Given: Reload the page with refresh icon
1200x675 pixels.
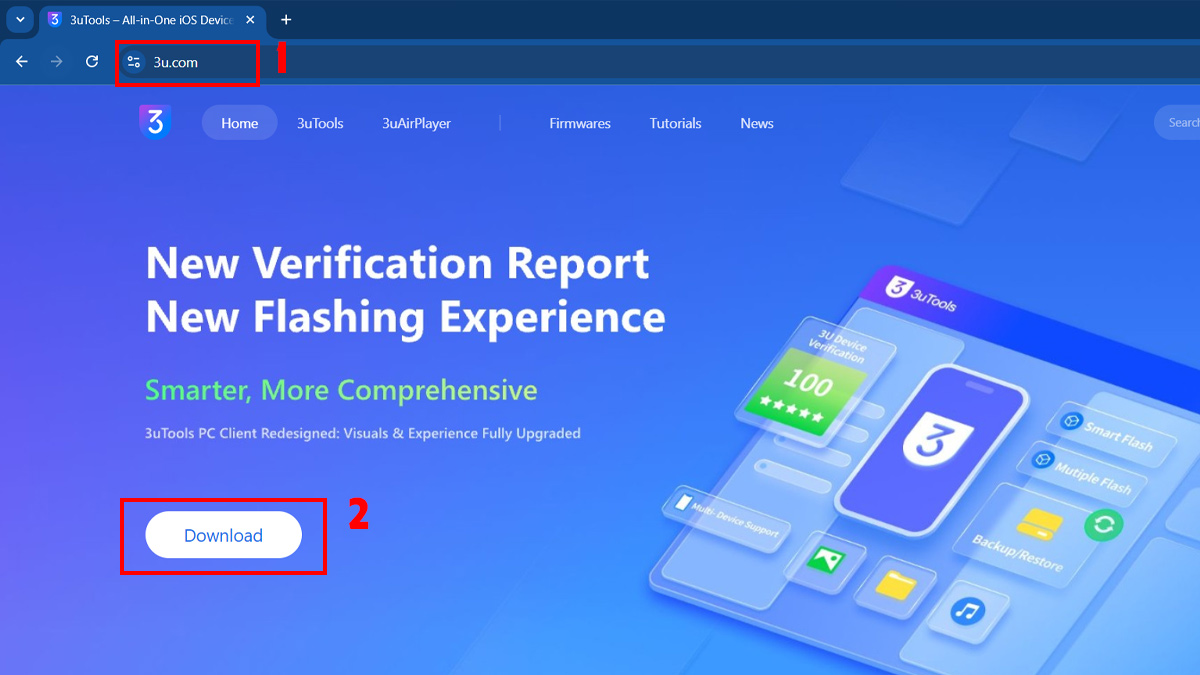Looking at the screenshot, I should [92, 62].
